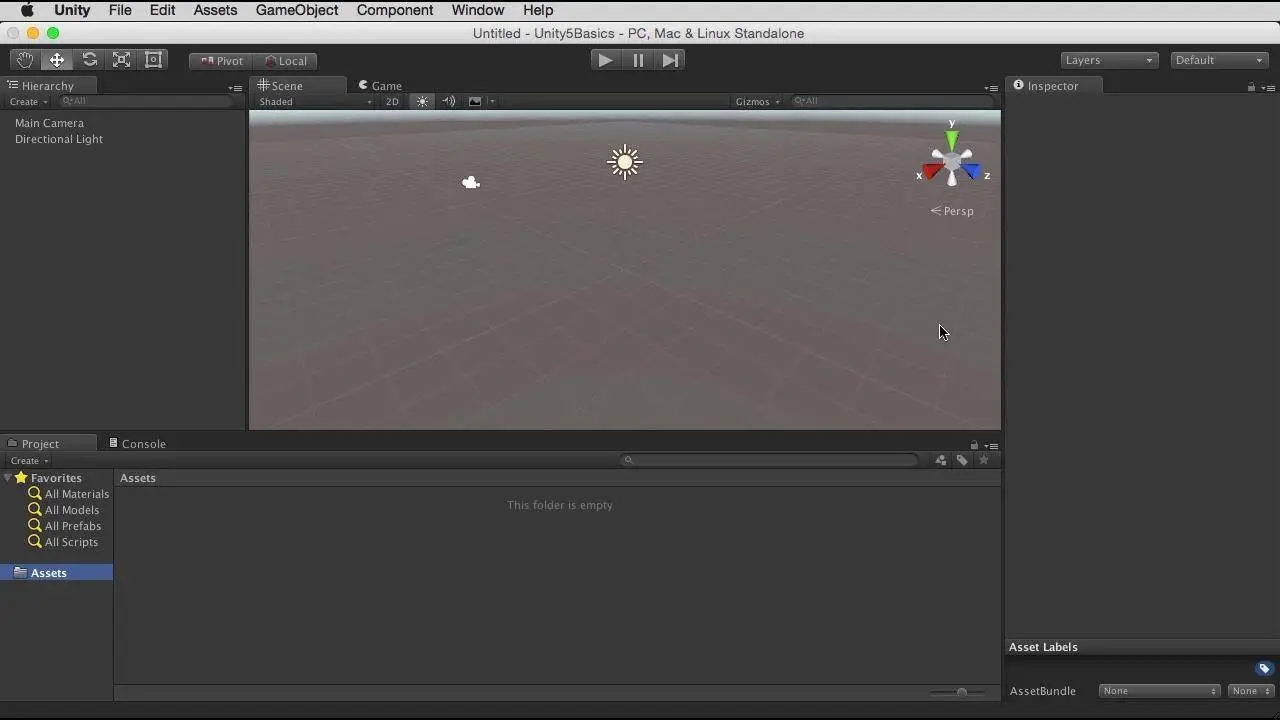Toggle Persp projection label under gizmo
Screen dimensions: 1280x720
[952, 211]
